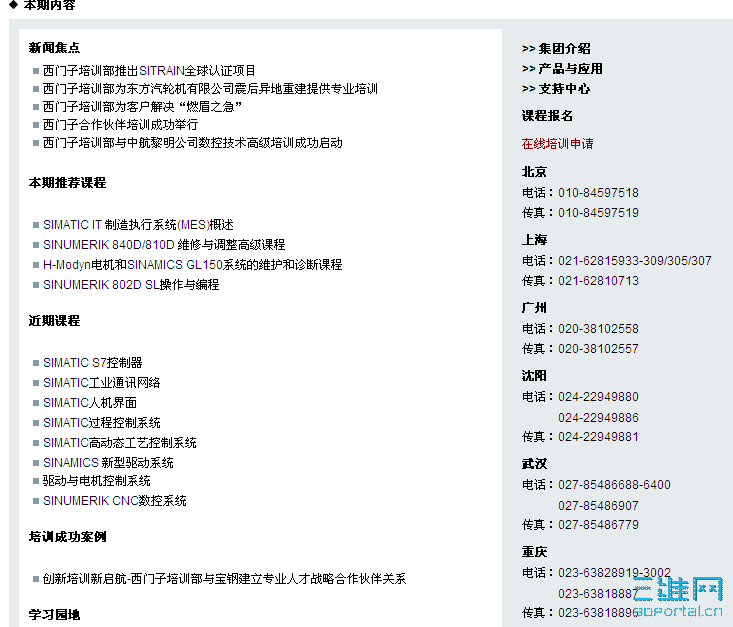
Task: Open SINAMICS 新型驱动系统 course link
Action: pos(108,463)
